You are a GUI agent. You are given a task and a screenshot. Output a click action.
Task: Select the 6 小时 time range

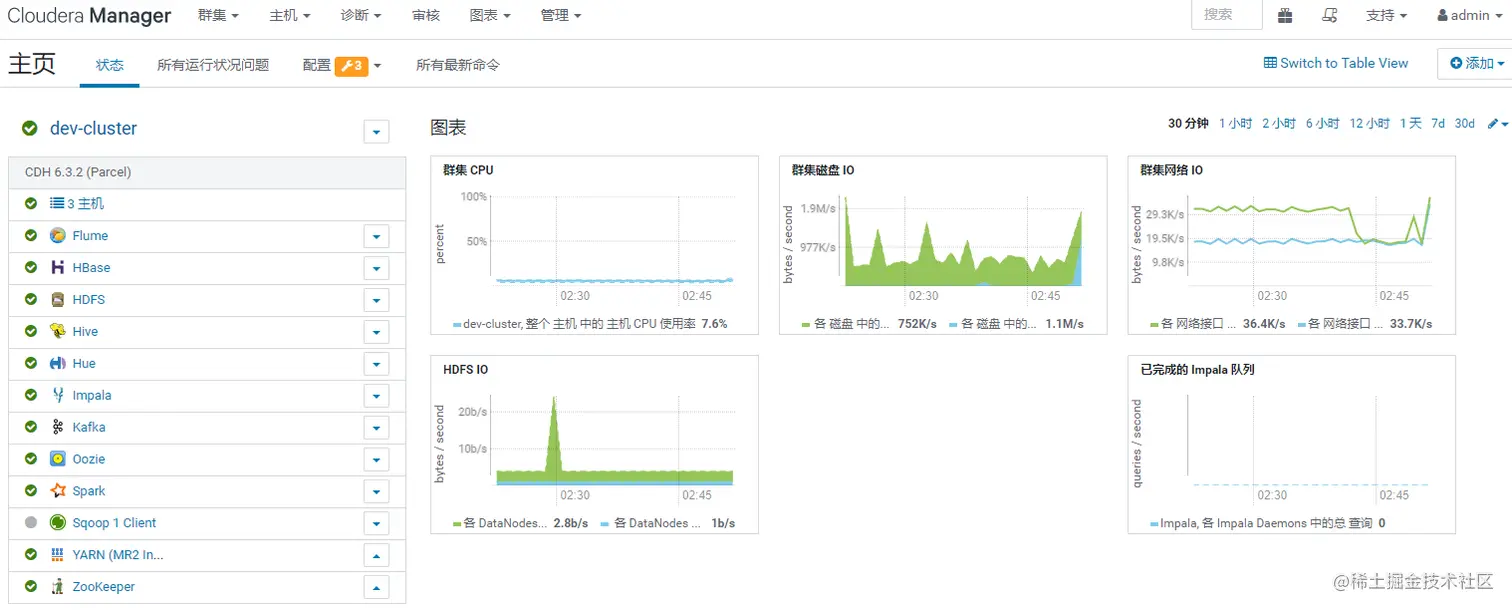click(1322, 124)
